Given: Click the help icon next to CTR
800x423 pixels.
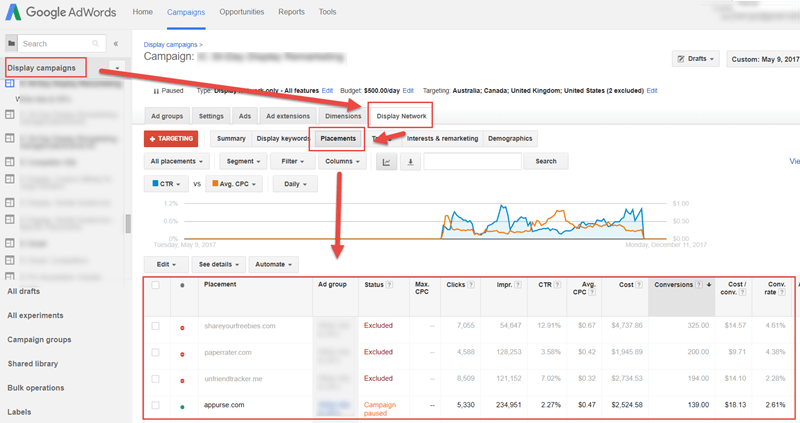Looking at the screenshot, I should point(557,285).
